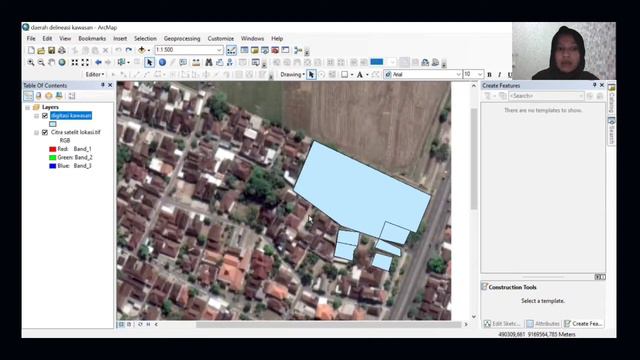Collapse the digitasi kawasan layer expander

[36, 116]
